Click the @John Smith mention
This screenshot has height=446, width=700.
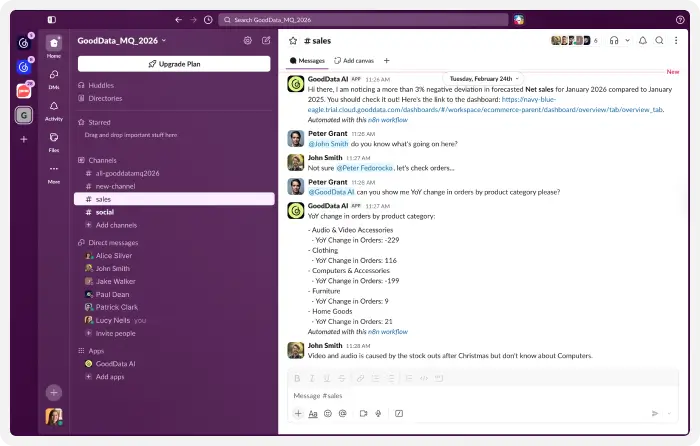click(328, 144)
